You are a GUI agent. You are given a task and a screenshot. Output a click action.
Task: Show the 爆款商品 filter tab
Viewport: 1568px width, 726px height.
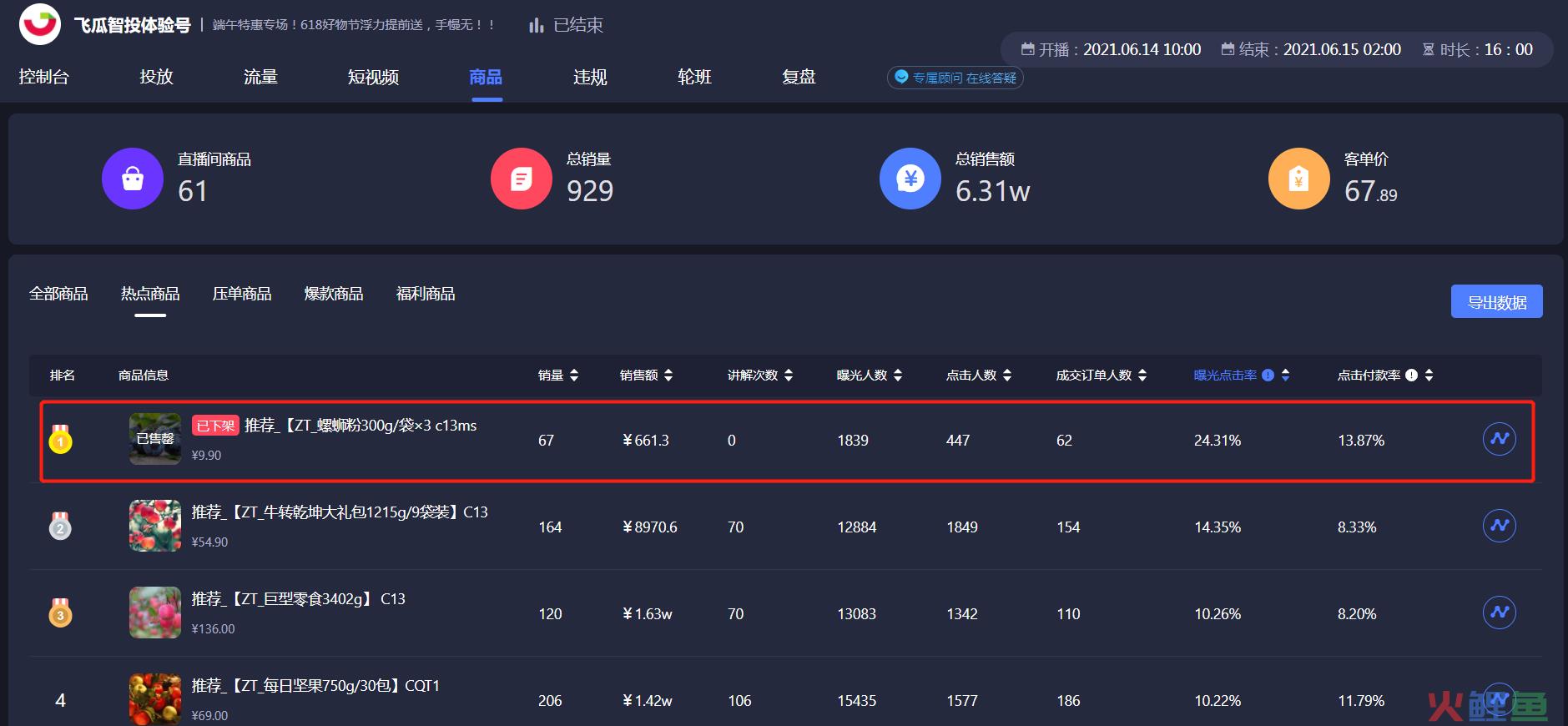[334, 294]
